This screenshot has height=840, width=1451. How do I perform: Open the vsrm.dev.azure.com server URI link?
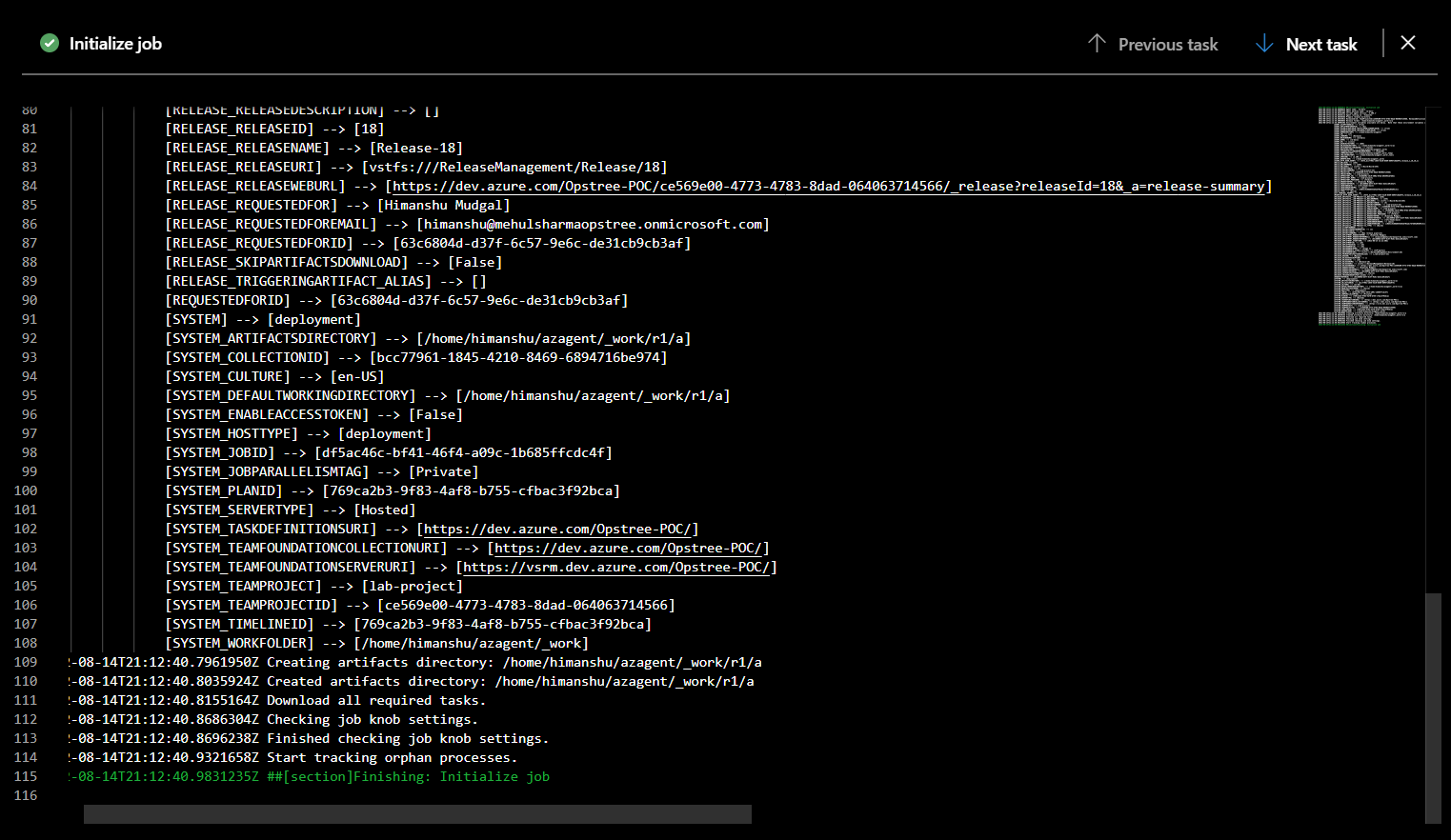click(616, 567)
